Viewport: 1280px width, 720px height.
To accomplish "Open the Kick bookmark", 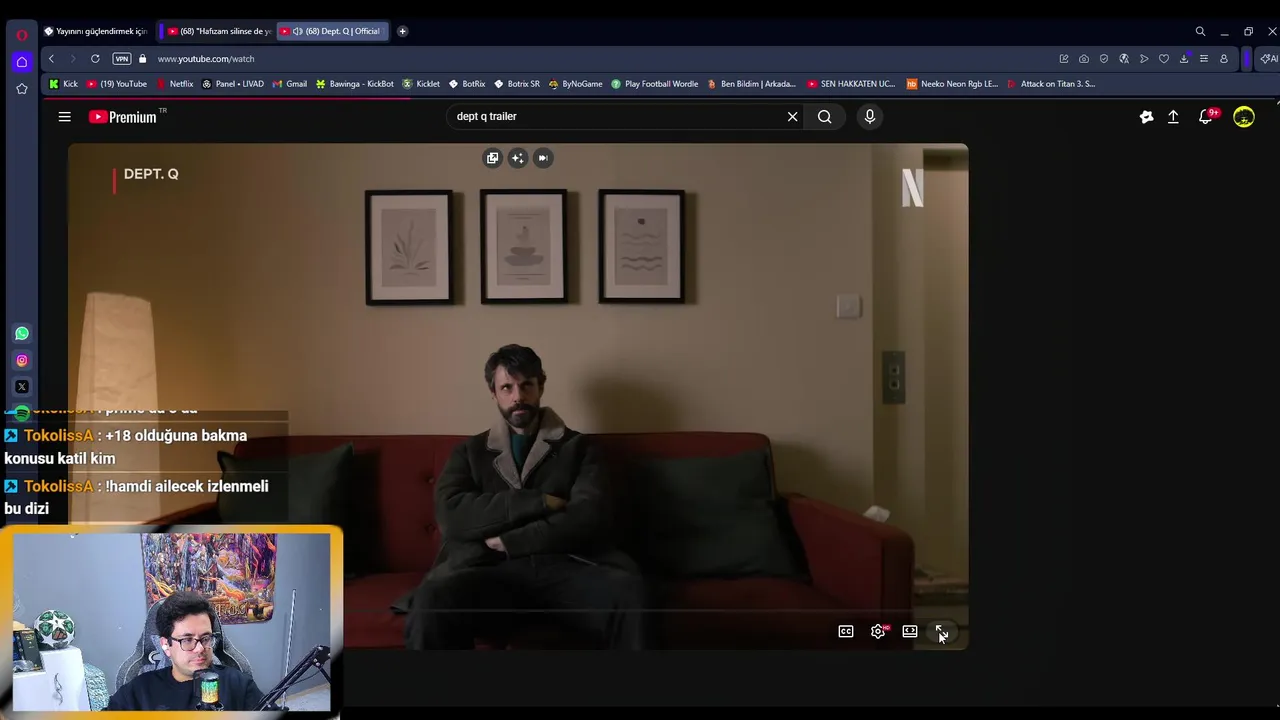I will click(63, 84).
